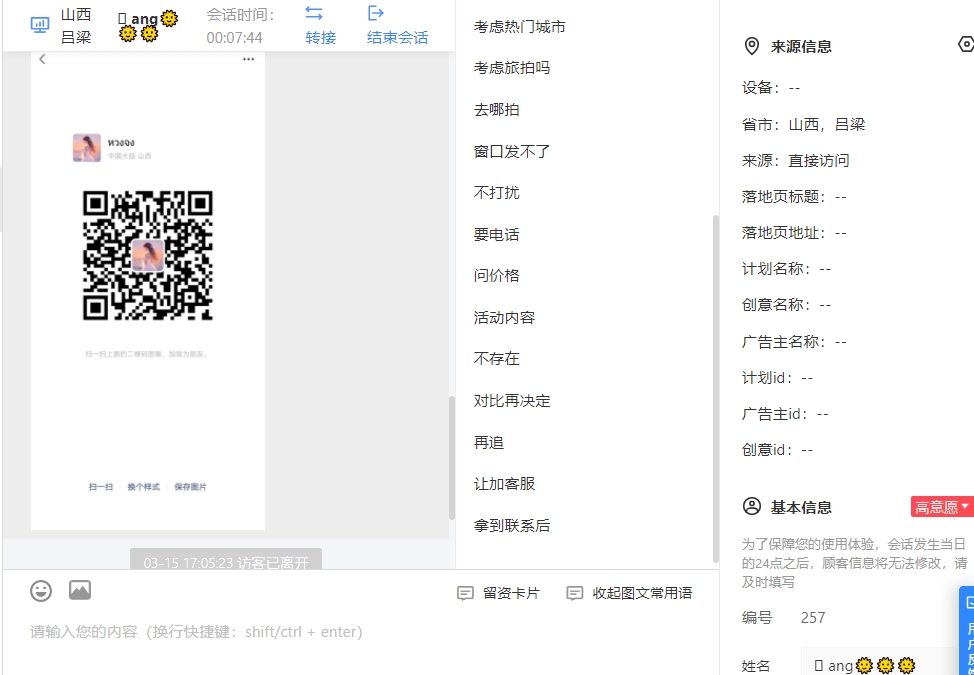Select quick phrase 让加客服
974x675 pixels.
(504, 483)
